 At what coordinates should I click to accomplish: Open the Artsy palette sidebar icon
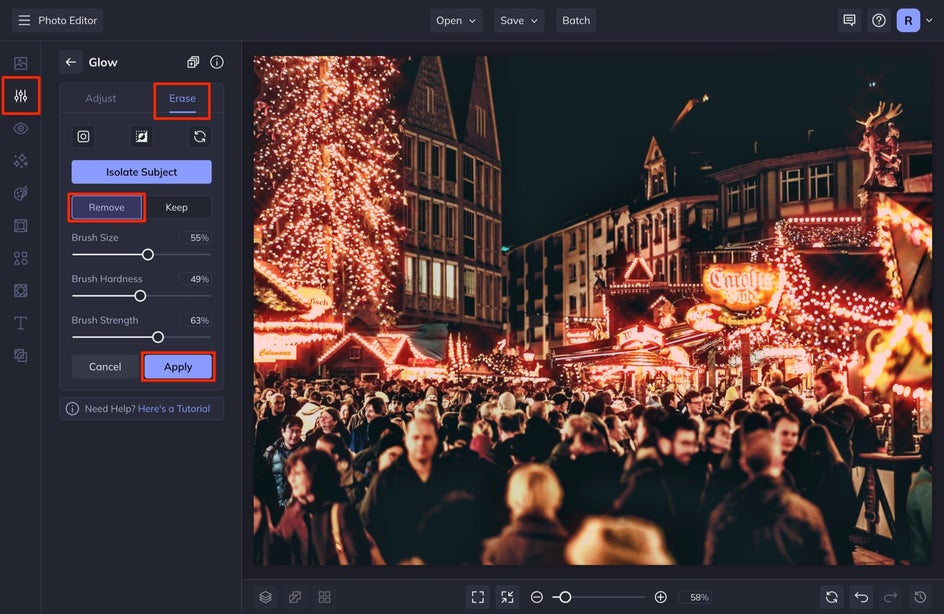[x=20, y=193]
